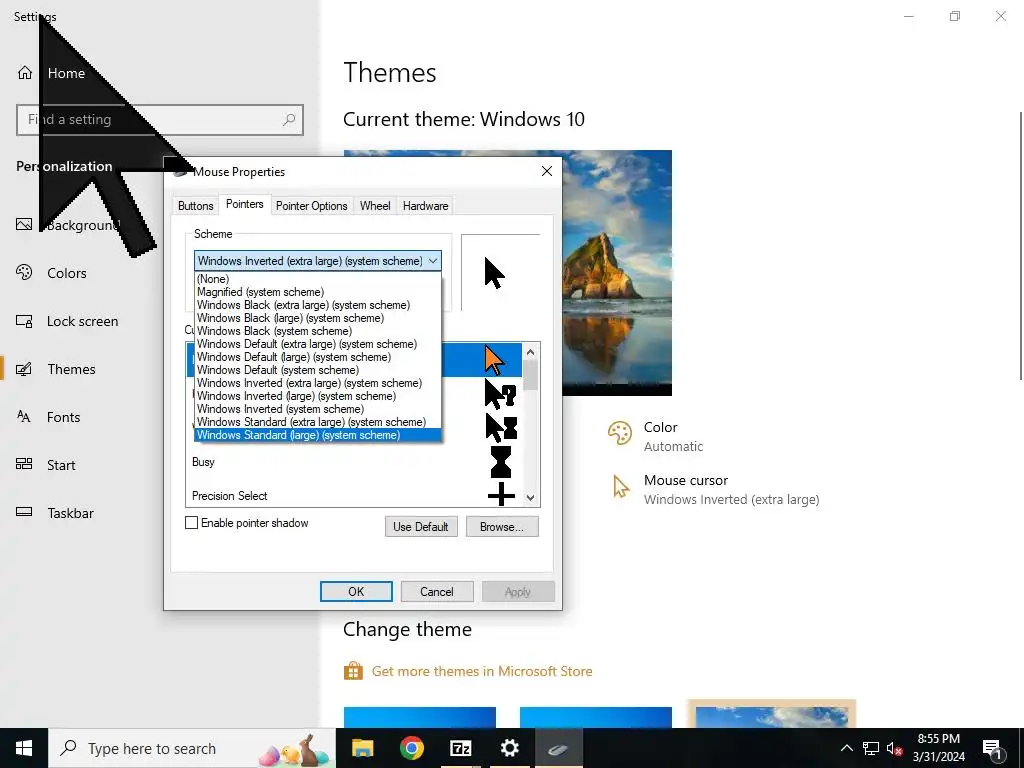Close the Mouse Properties dialog
The height and width of the screenshot is (768, 1024).
pyautogui.click(x=547, y=171)
